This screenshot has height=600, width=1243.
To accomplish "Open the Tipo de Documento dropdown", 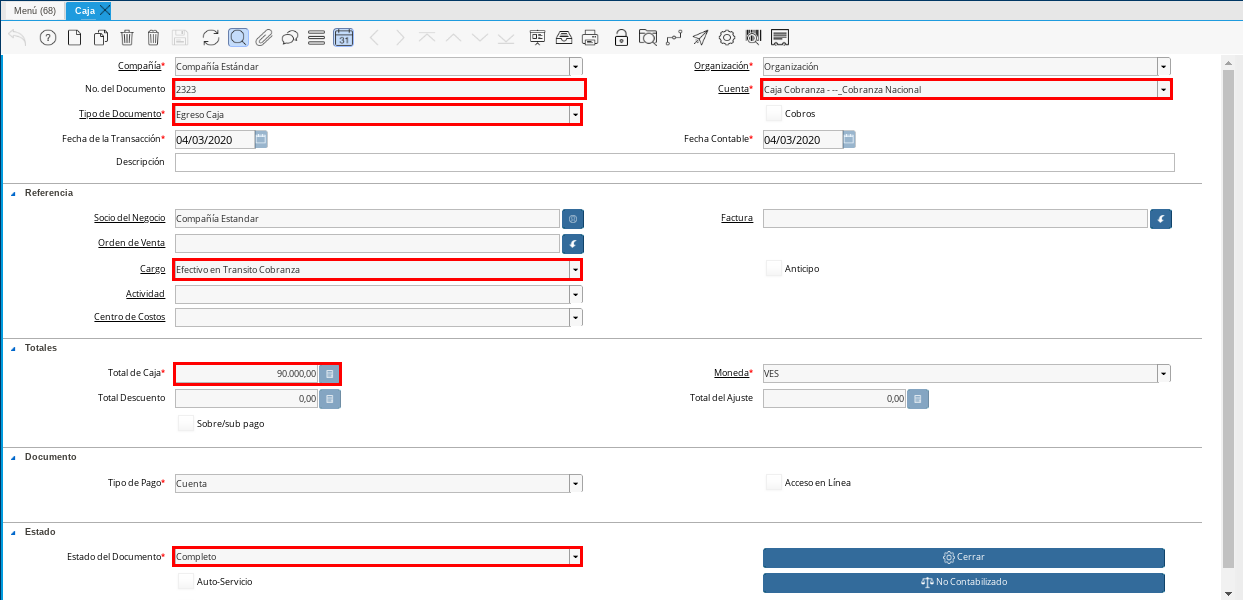I will tap(576, 114).
